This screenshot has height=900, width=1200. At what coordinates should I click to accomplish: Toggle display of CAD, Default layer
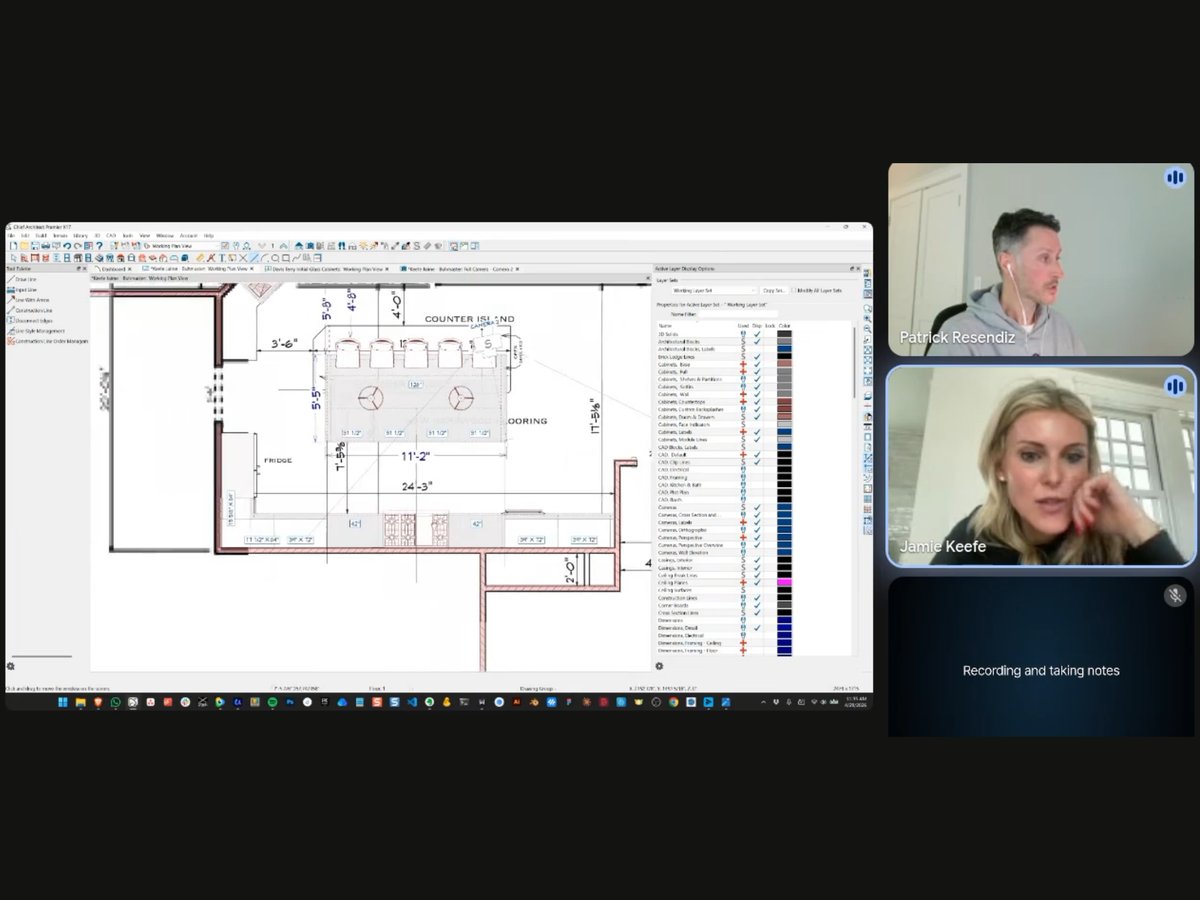click(757, 454)
